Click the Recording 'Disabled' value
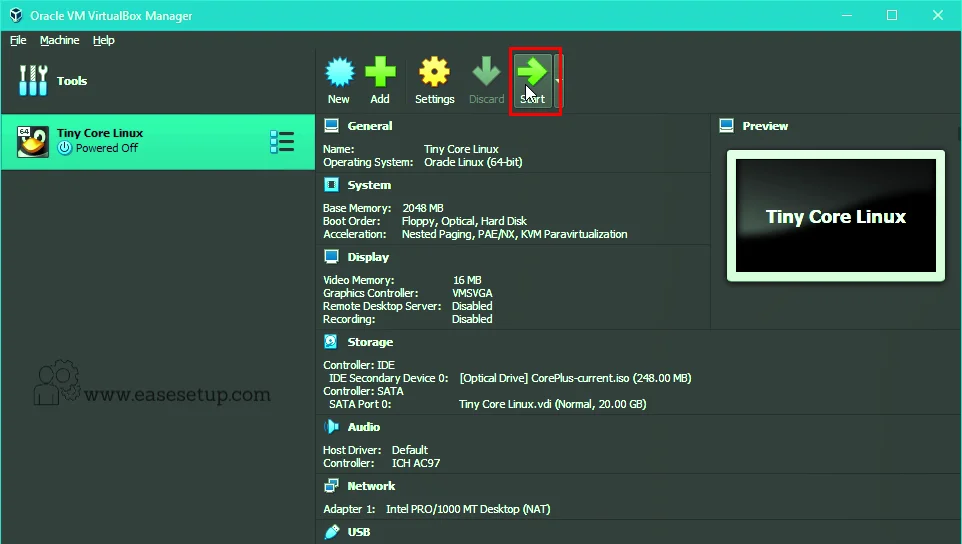 472,319
